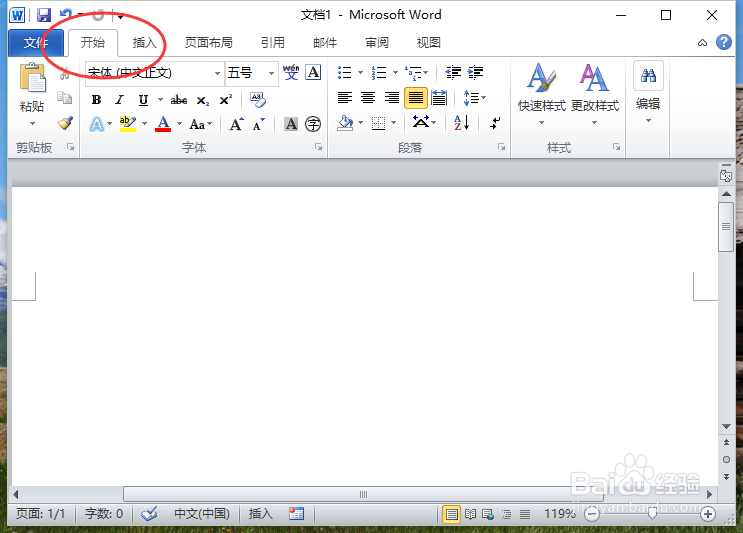The width and height of the screenshot is (743, 533).
Task: Click the decrease indent icon
Action: point(453,72)
